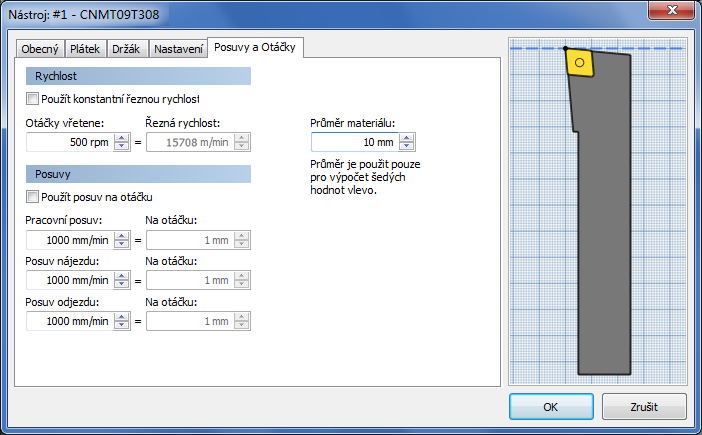Increase spindle speed with up arrow
Viewport: 702px width, 435px height.
coord(121,138)
